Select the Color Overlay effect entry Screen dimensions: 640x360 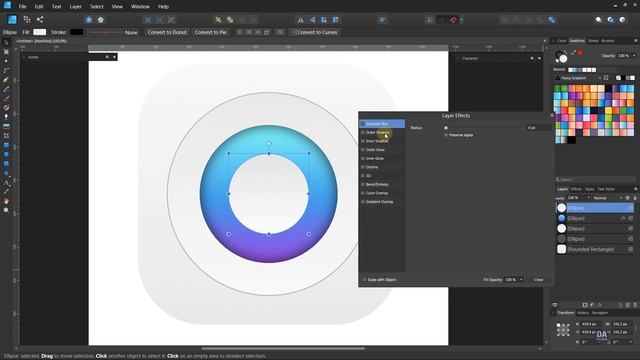coord(376,193)
